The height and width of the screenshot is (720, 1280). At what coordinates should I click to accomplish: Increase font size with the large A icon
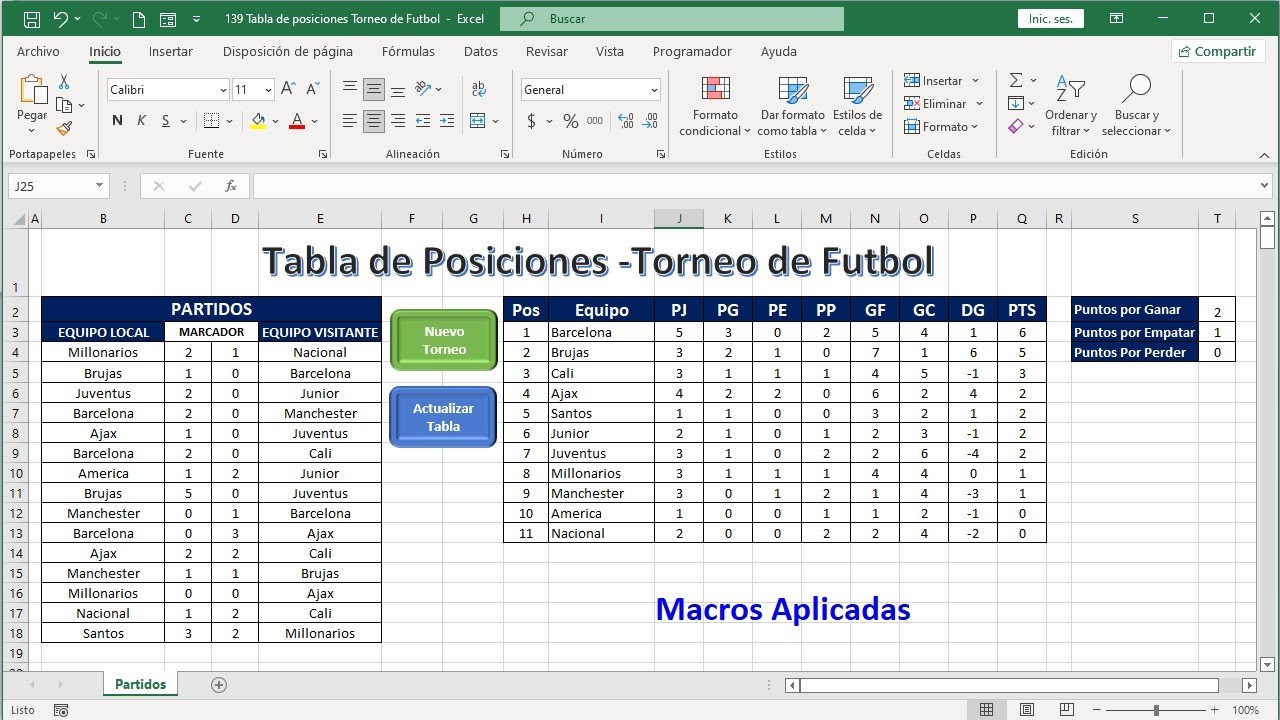coord(288,89)
